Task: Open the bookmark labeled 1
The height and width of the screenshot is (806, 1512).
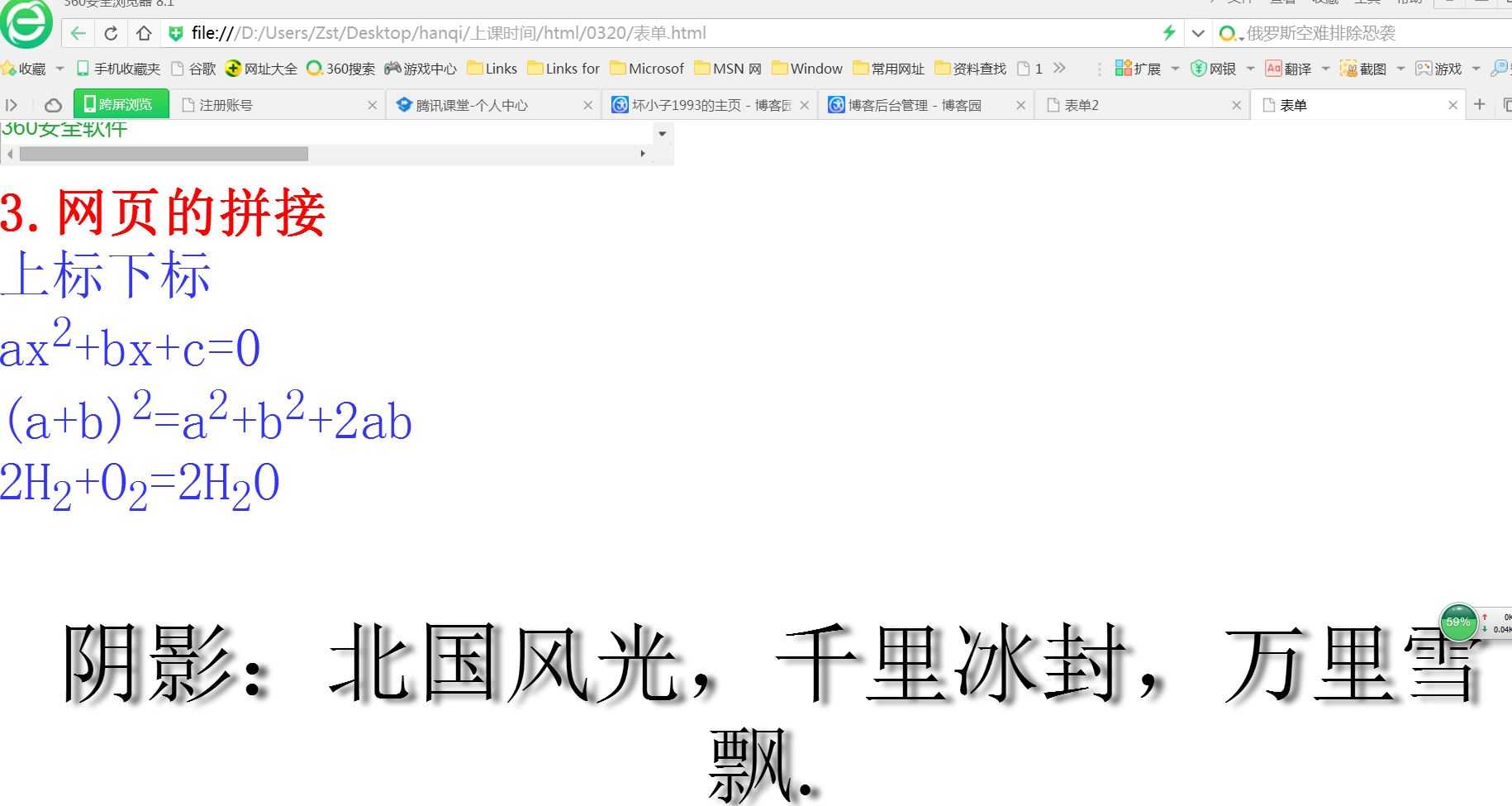Action: click(1029, 69)
